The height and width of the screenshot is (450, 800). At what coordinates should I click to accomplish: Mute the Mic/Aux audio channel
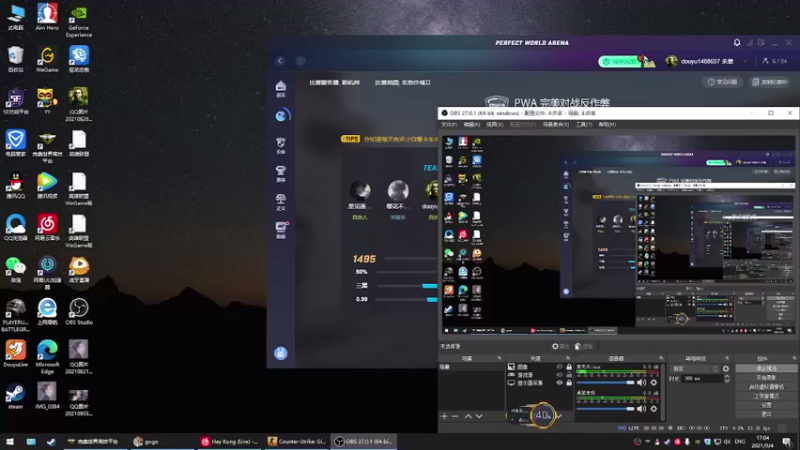(641, 383)
